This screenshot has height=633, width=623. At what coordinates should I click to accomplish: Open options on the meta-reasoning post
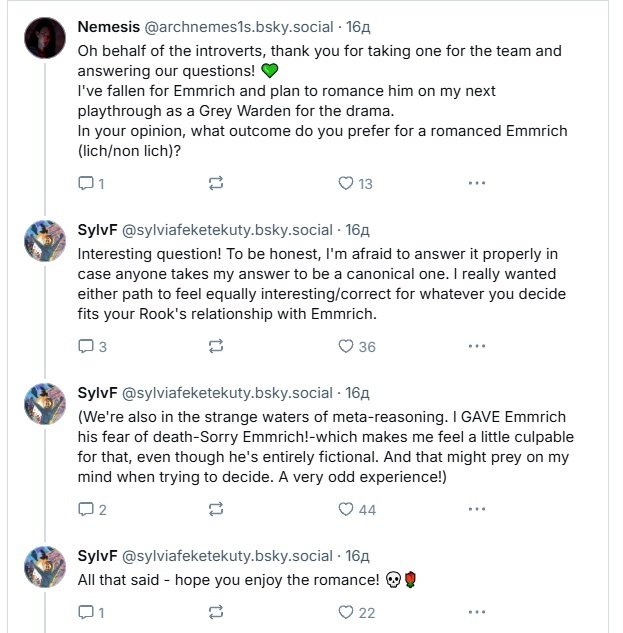click(477, 509)
